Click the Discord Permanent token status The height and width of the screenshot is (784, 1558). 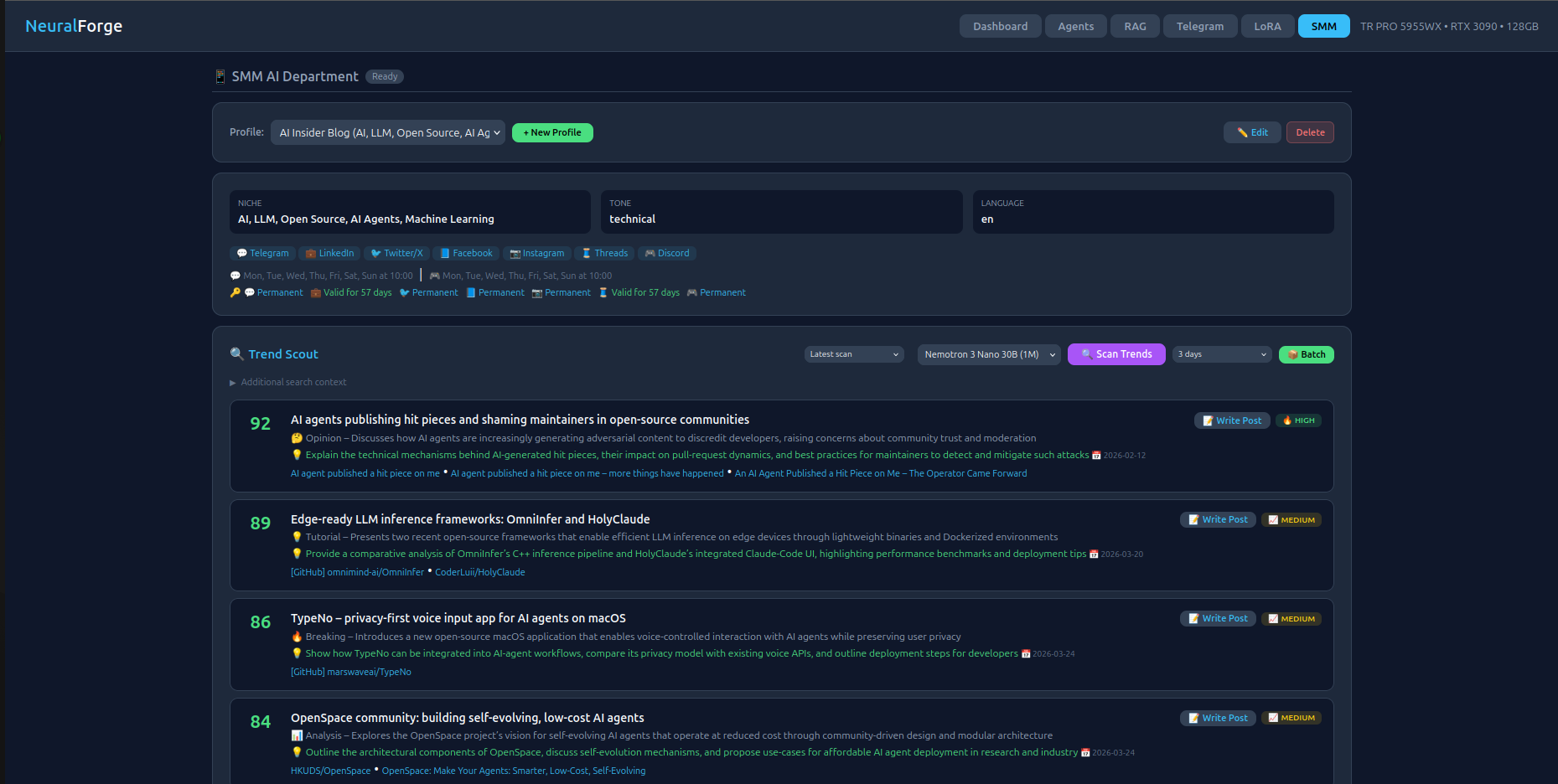tap(716, 292)
